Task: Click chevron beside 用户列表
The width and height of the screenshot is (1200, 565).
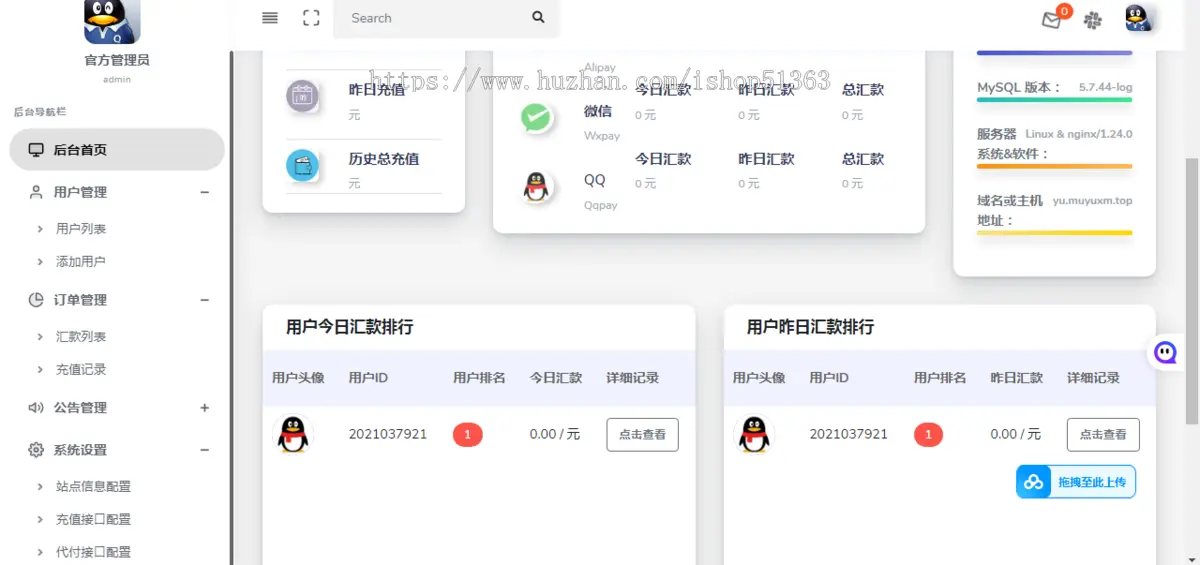Action: point(40,229)
